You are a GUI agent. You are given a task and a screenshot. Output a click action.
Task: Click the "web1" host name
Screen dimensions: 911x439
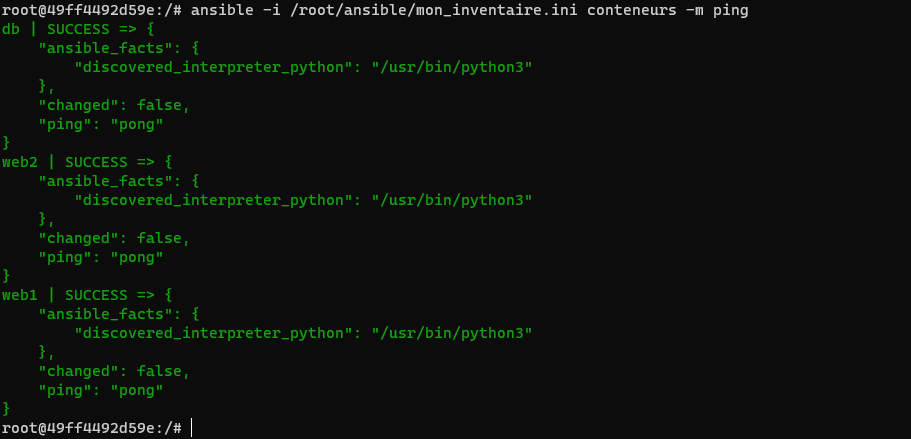click(20, 295)
